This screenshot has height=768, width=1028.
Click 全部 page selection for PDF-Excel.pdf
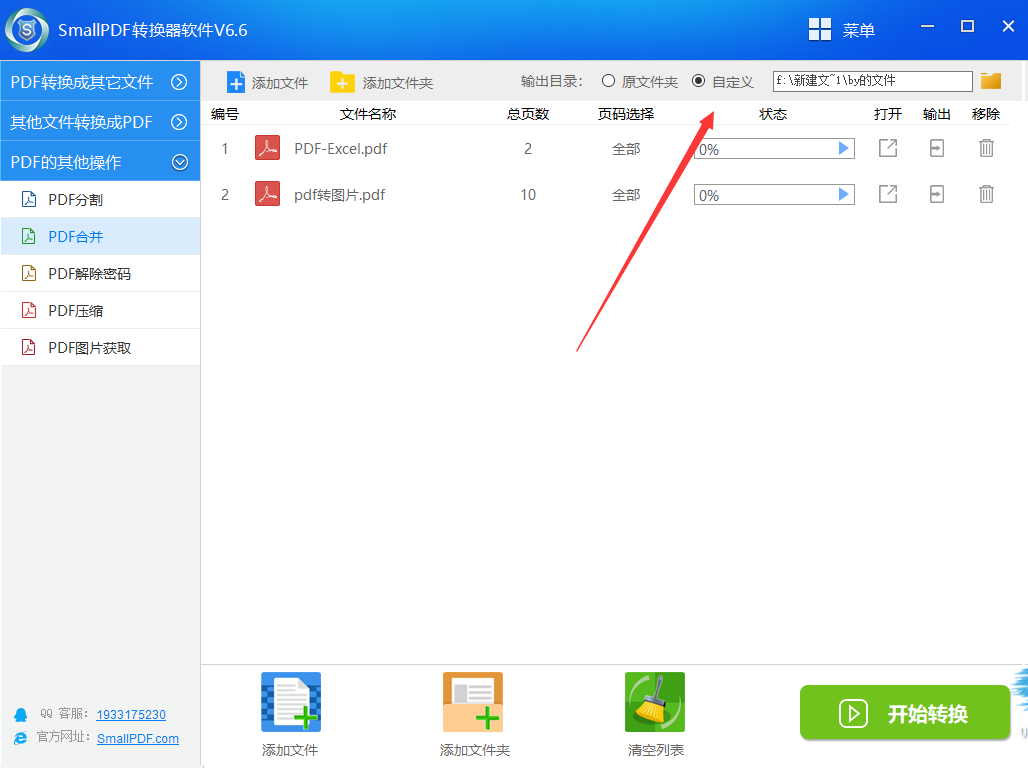tap(626, 149)
